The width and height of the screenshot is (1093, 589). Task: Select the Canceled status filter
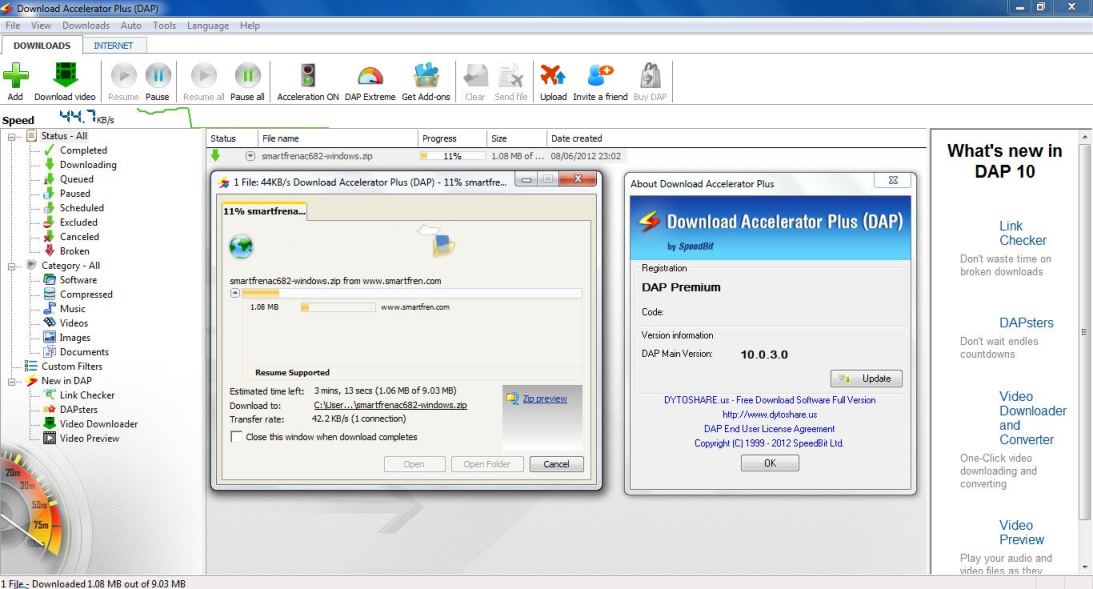[x=79, y=236]
